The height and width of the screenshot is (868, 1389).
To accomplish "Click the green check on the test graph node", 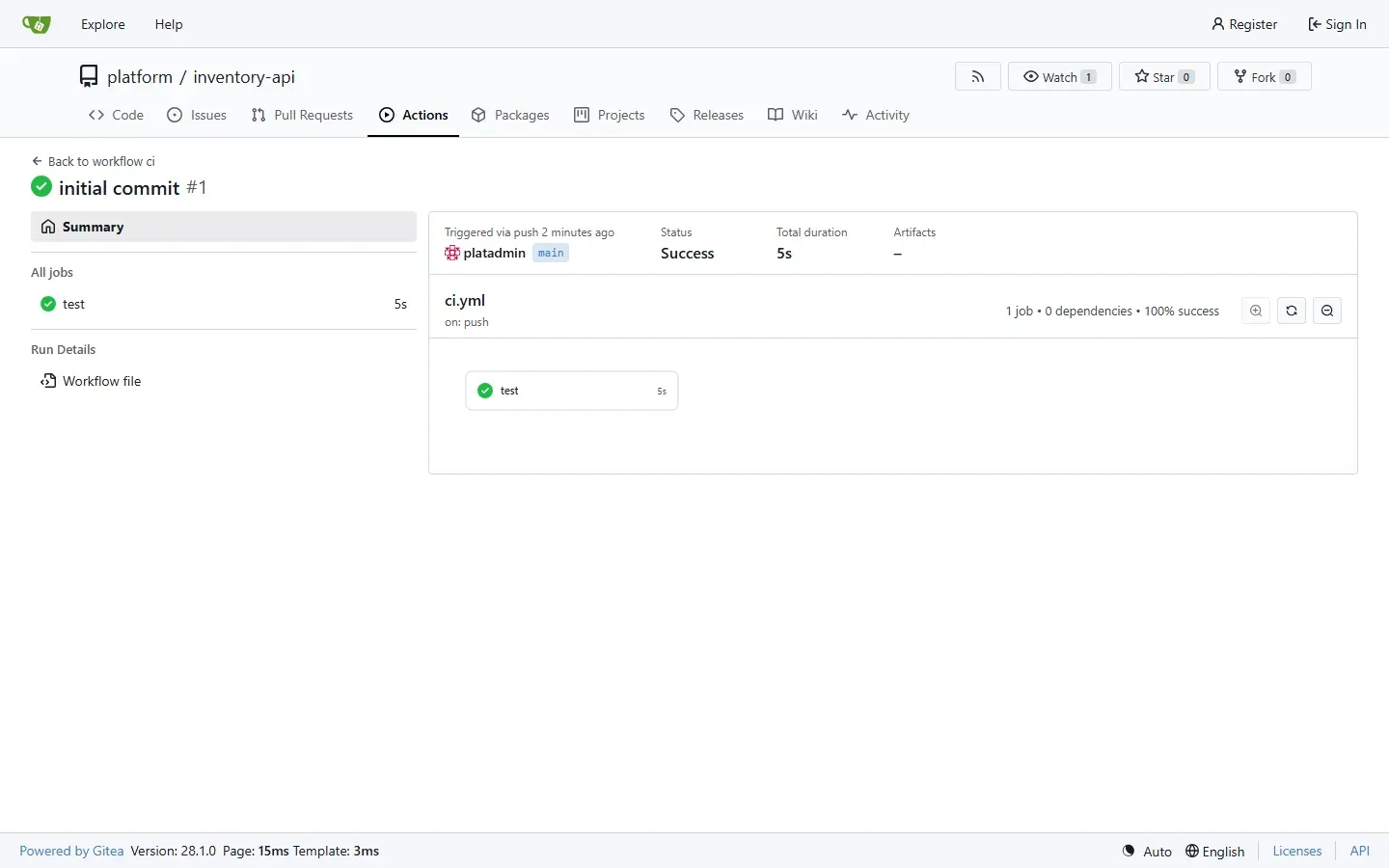I will (485, 391).
